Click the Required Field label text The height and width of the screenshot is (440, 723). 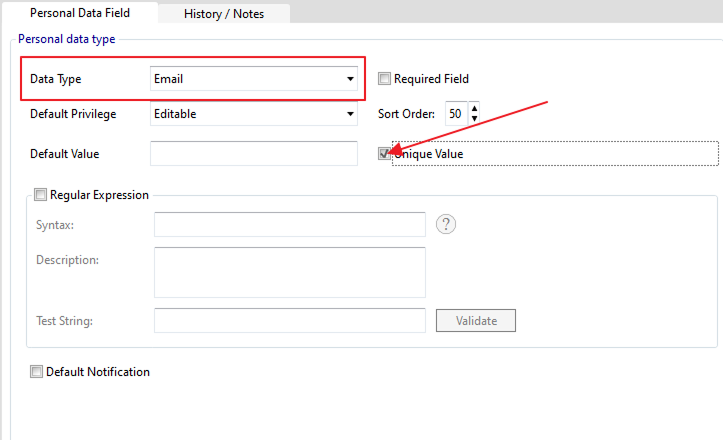431,79
